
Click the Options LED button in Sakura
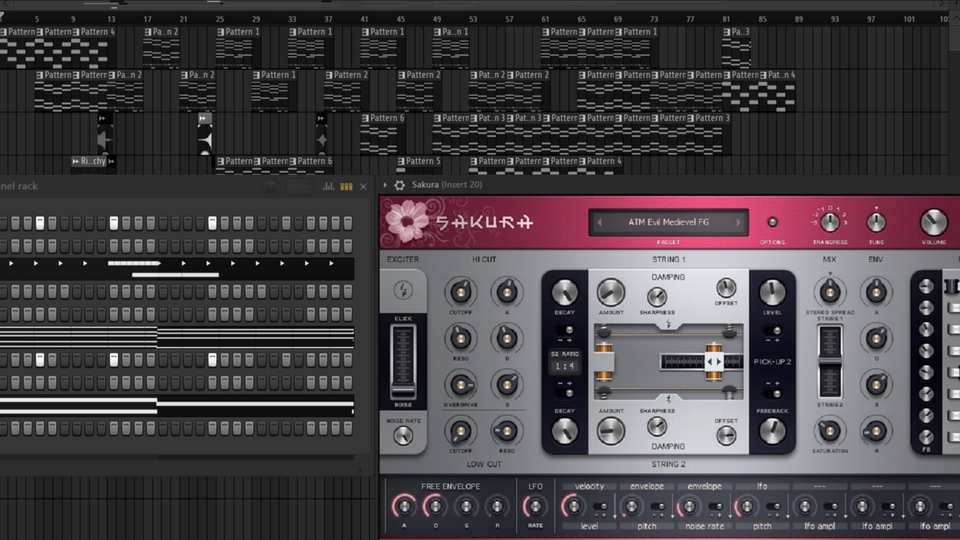(x=772, y=222)
